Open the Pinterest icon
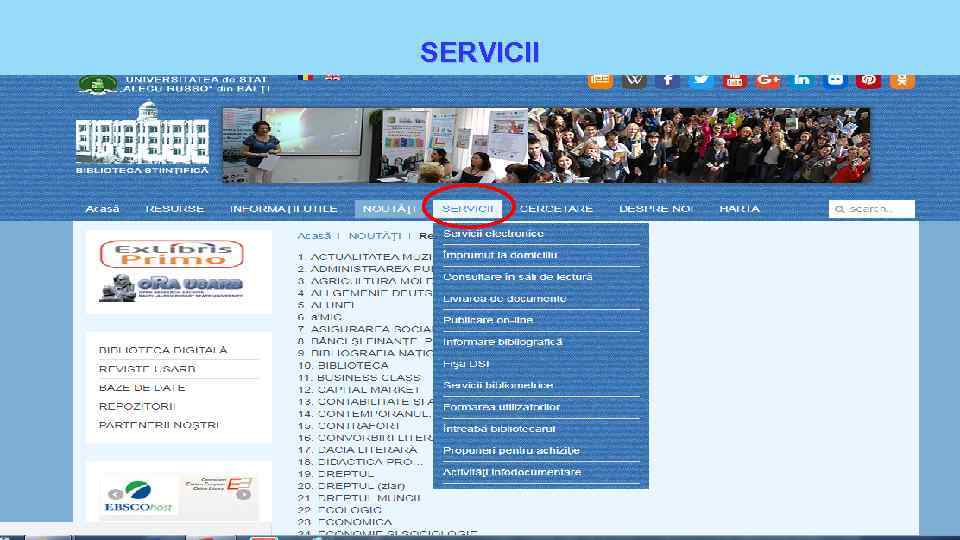Image resolution: width=960 pixels, height=540 pixels. (868, 81)
